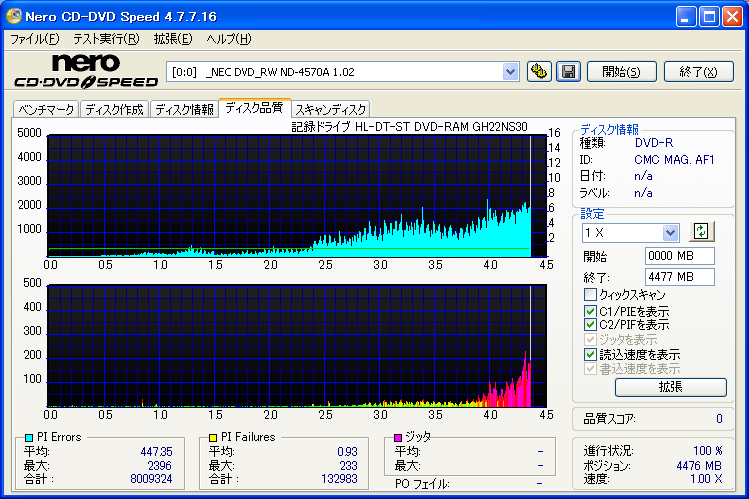The image size is (749, 499).
Task: Click the ポジション 4476 MB value
Action: pyautogui.click(x=699, y=466)
